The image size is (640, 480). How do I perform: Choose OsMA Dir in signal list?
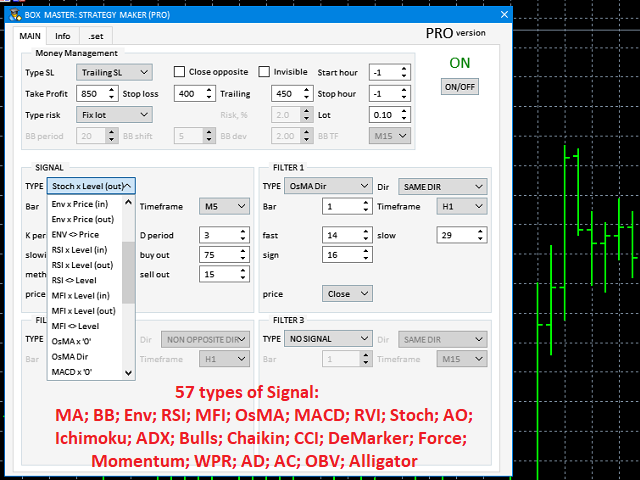tap(85, 357)
